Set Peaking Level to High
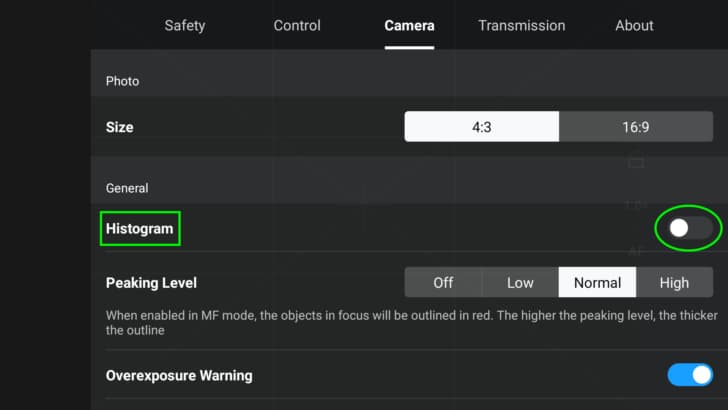 675,282
